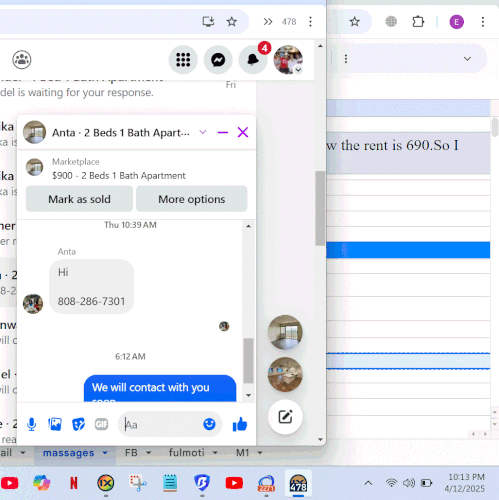Start a new message with compose icon
The width and height of the screenshot is (499, 500).
coord(285,417)
